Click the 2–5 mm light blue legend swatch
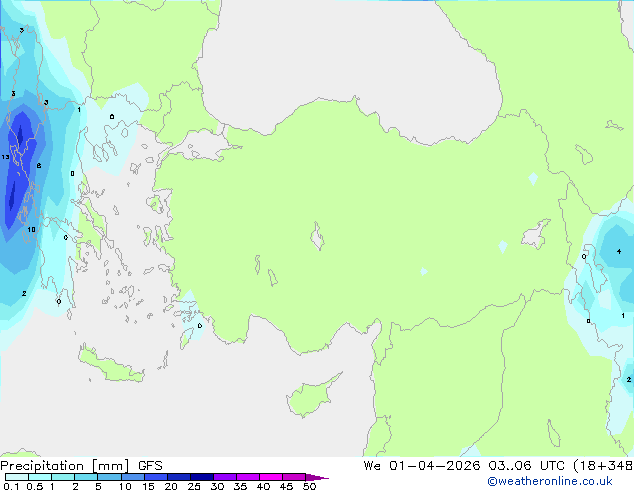634x490 pixels. point(86,477)
